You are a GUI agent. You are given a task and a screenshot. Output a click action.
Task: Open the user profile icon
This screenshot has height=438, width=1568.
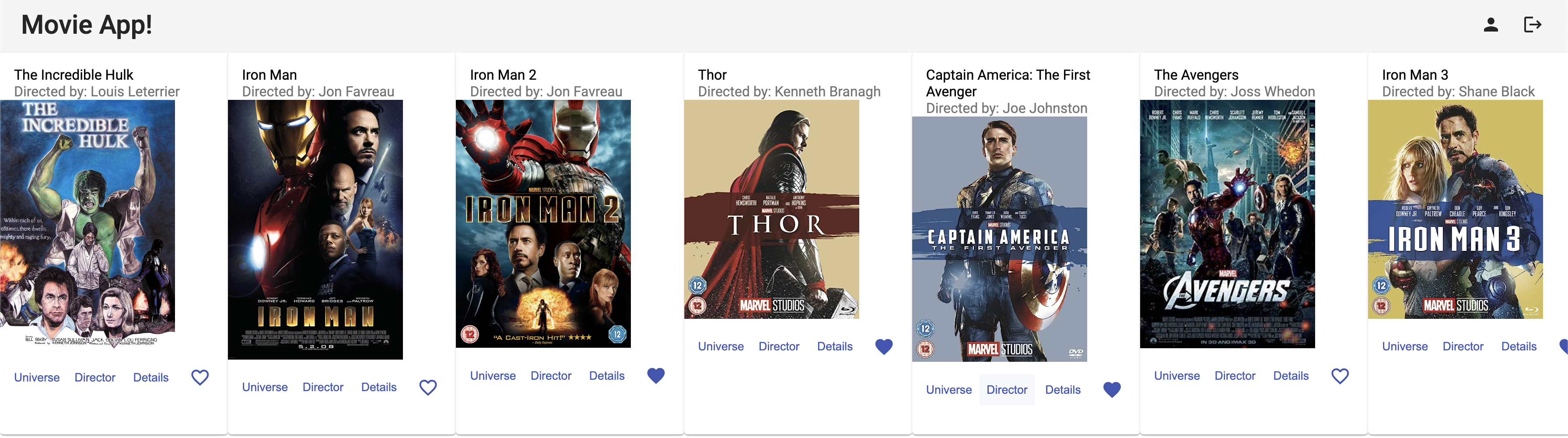1490,25
